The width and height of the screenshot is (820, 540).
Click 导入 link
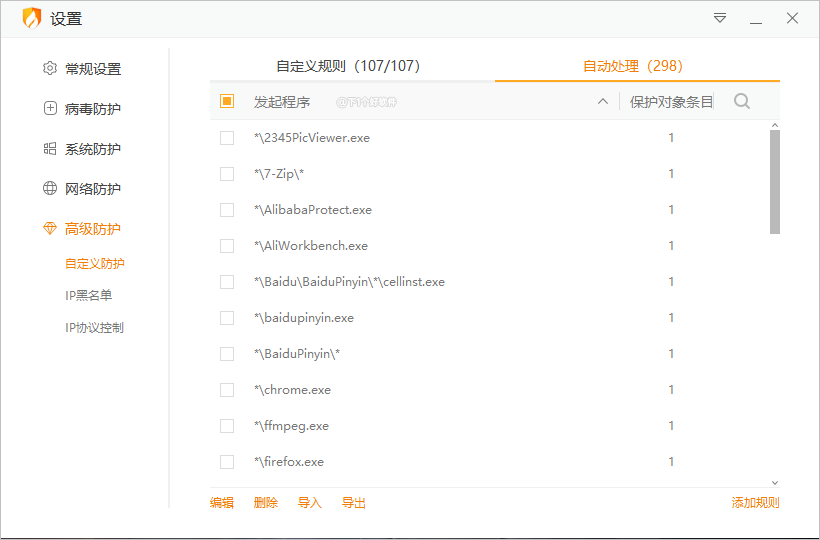[310, 503]
